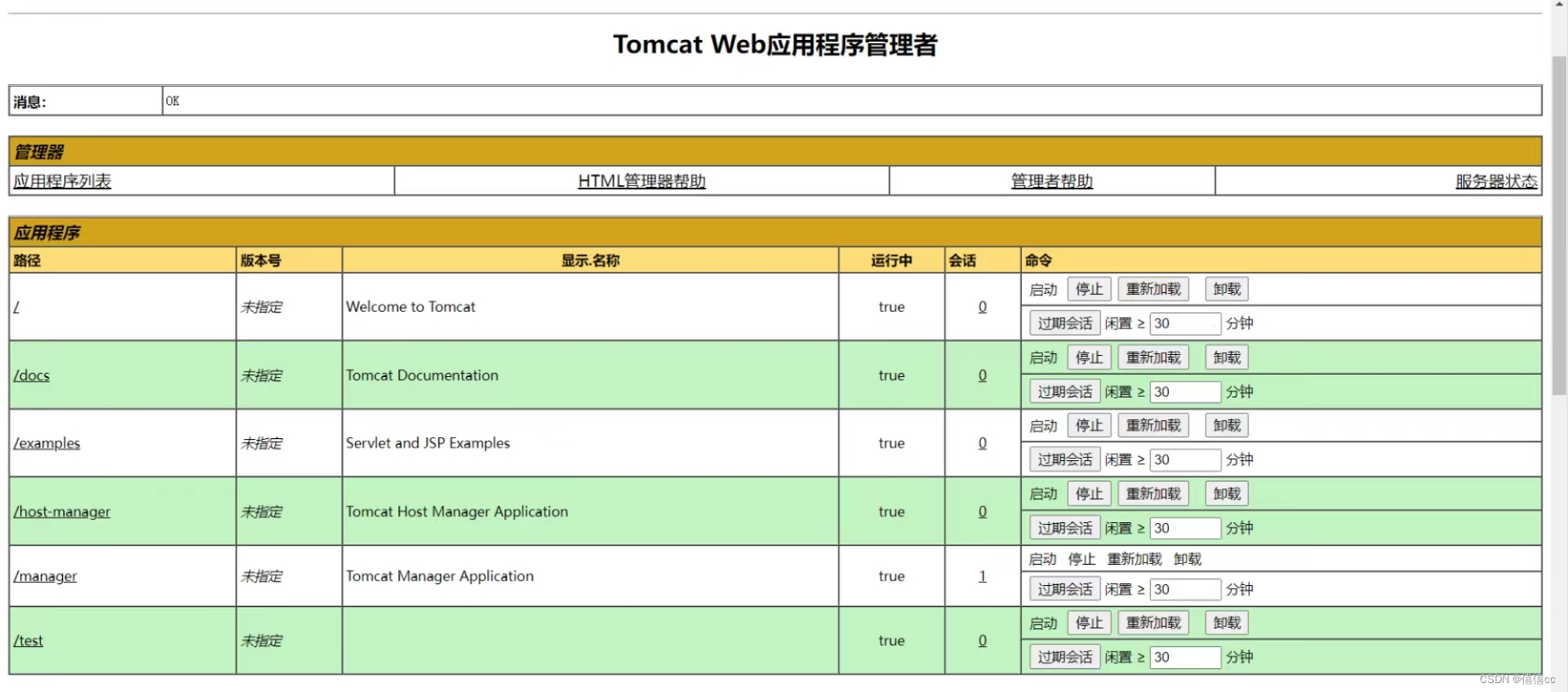Open the 服务器状态 link
Viewport: 1568px width, 692px height.
pyautogui.click(x=1496, y=181)
